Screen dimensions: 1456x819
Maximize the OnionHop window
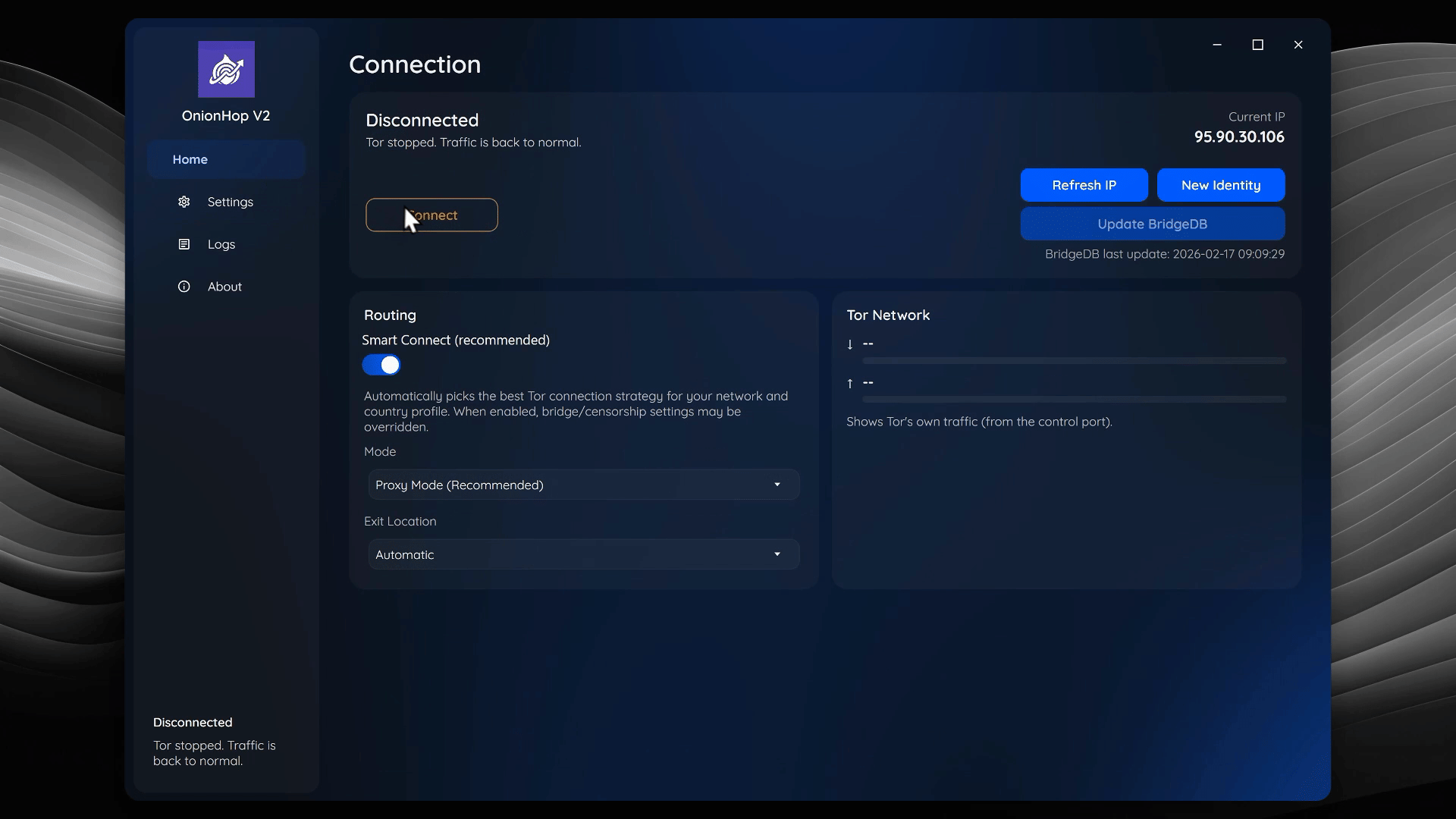click(x=1257, y=45)
